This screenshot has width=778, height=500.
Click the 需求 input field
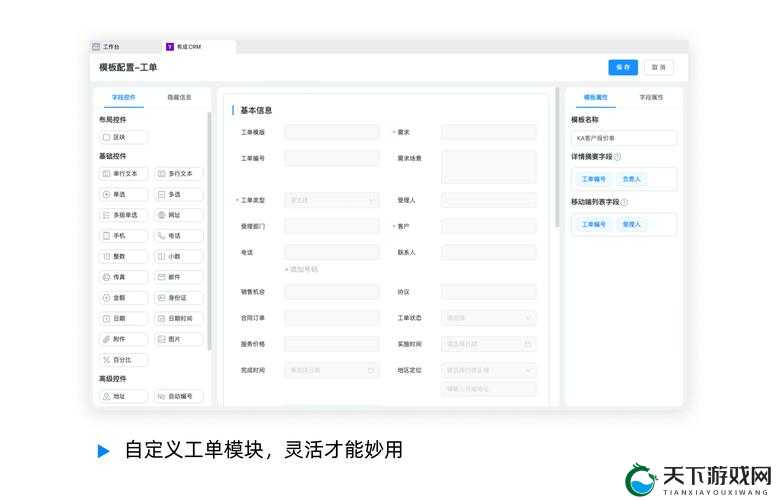(489, 132)
